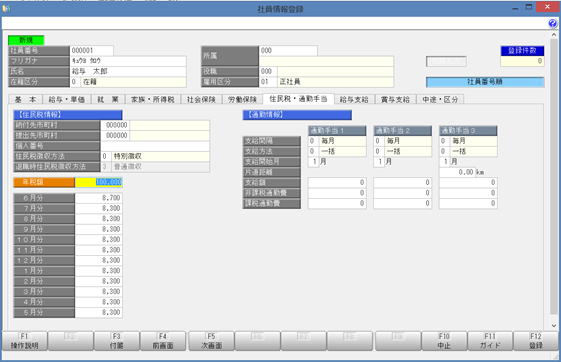
Task: Edit the 12月分 tax amount field
Action: pos(99,260)
